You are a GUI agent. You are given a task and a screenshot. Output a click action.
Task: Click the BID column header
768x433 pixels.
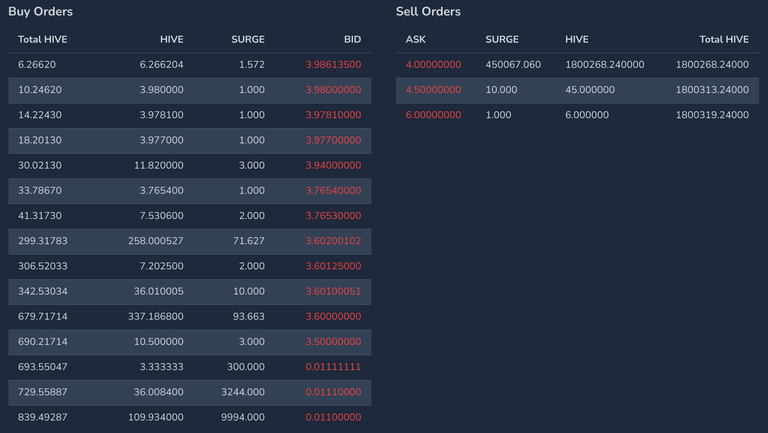[x=352, y=40]
